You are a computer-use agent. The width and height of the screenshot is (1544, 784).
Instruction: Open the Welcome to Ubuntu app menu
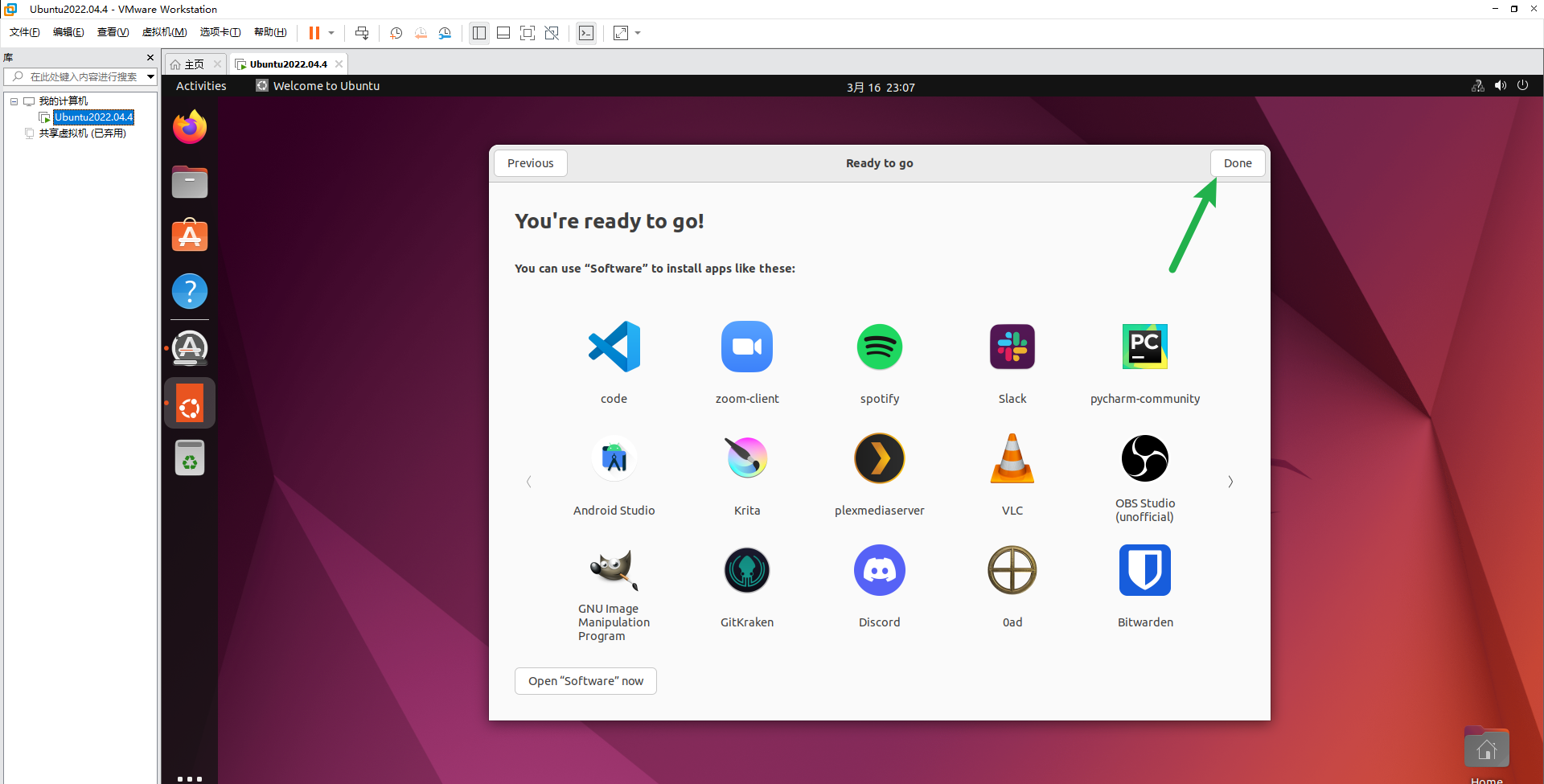318,86
